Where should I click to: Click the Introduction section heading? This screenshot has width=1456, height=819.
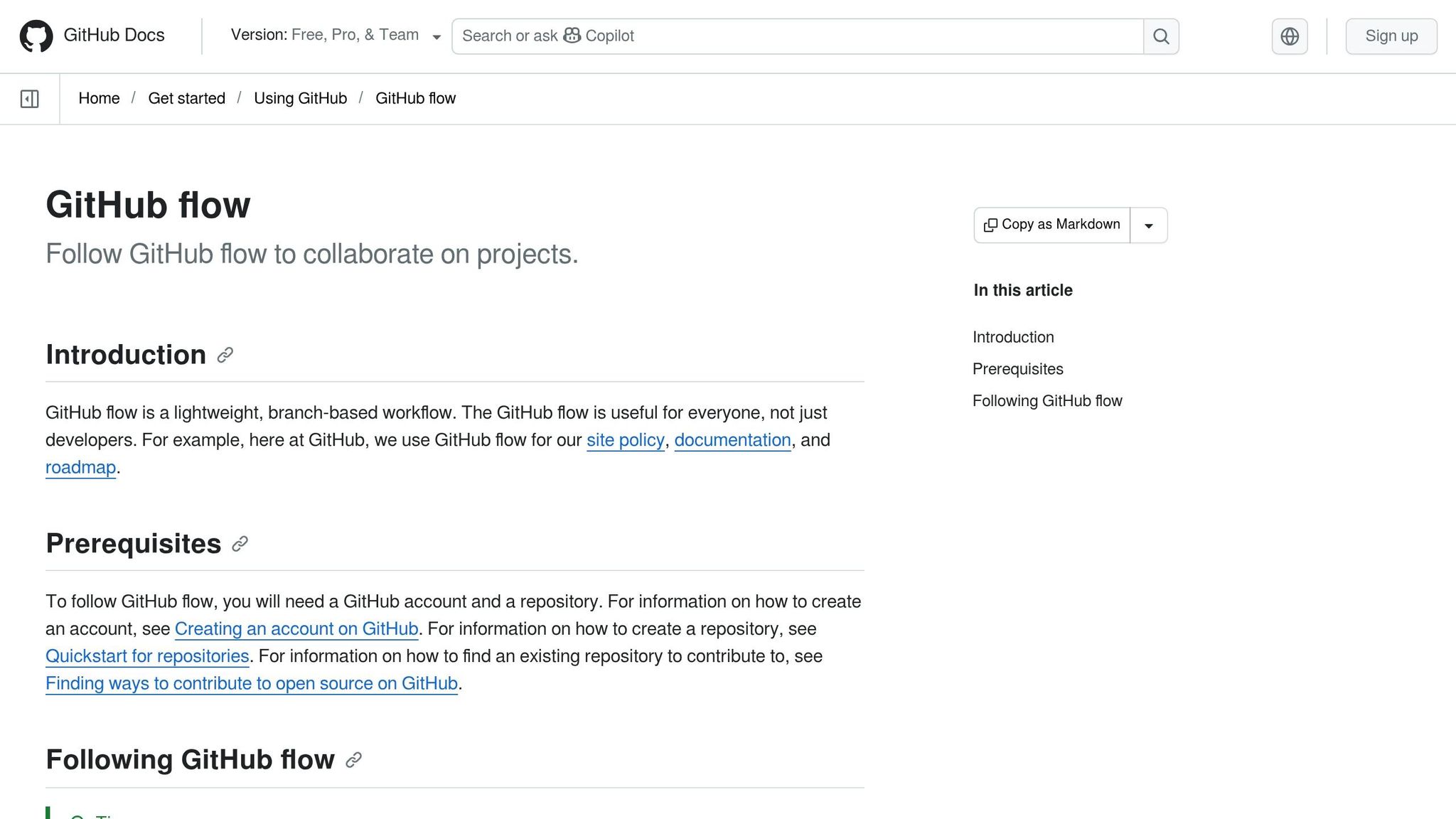[x=126, y=355]
